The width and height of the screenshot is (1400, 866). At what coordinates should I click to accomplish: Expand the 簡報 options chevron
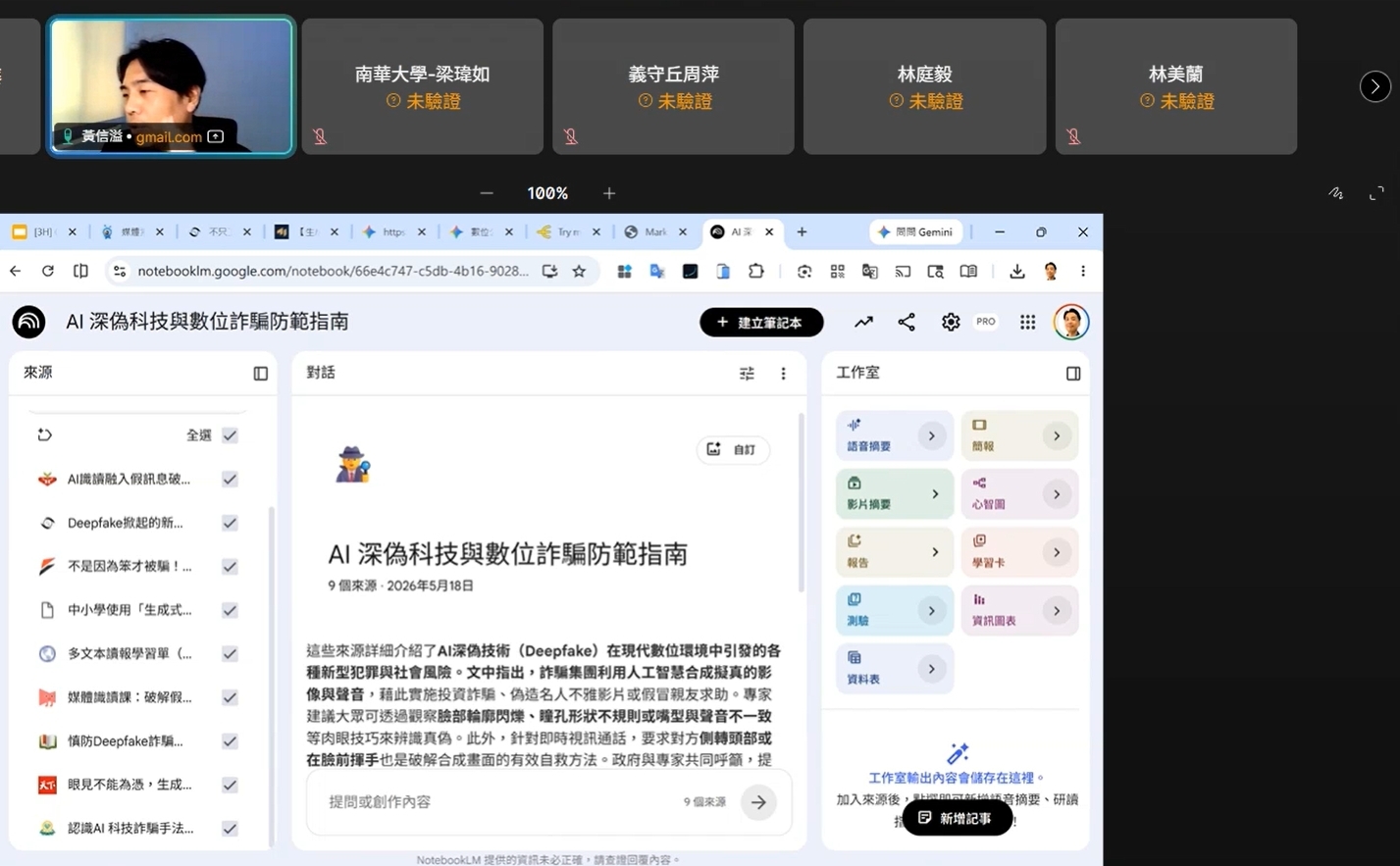1056,435
